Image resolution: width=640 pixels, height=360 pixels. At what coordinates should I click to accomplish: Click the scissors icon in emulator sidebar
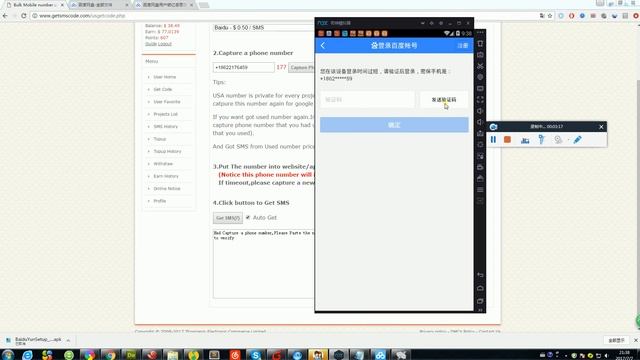(480, 66)
